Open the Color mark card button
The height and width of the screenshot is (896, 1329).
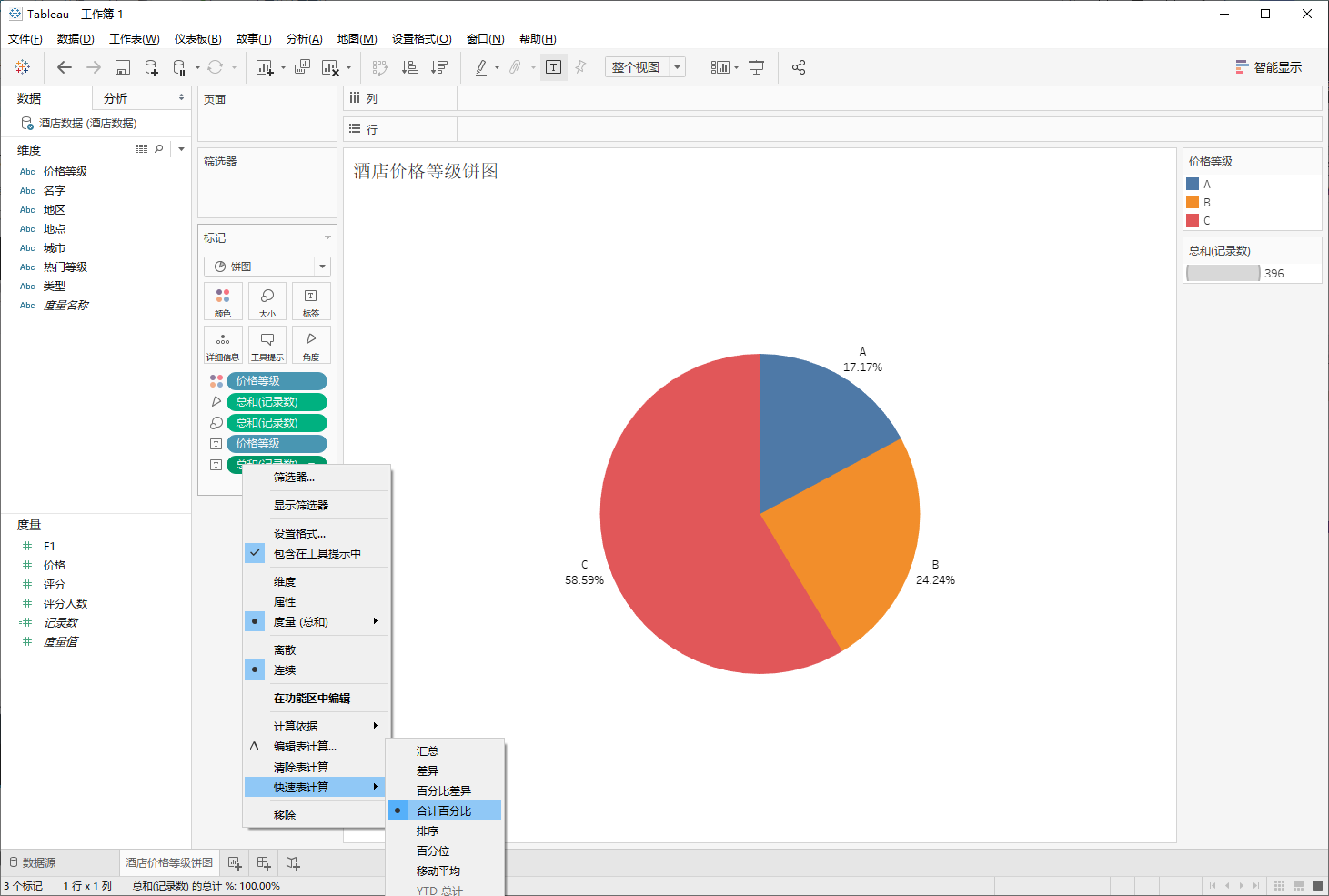tap(223, 301)
